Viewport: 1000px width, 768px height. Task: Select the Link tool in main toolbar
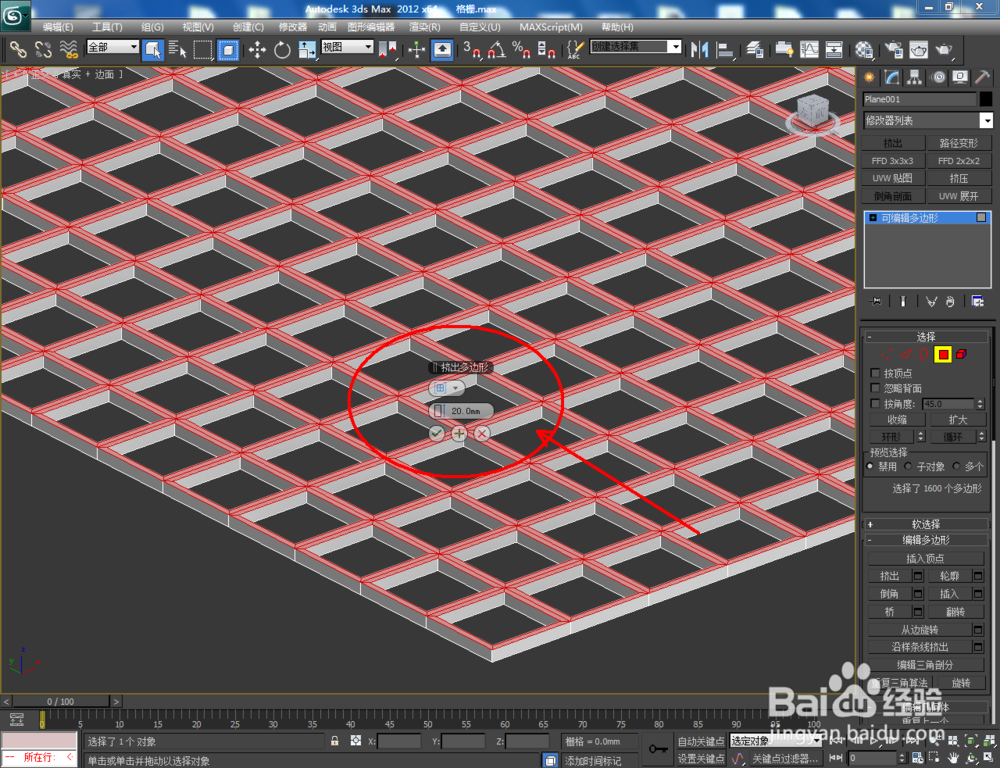pyautogui.click(x=18, y=49)
